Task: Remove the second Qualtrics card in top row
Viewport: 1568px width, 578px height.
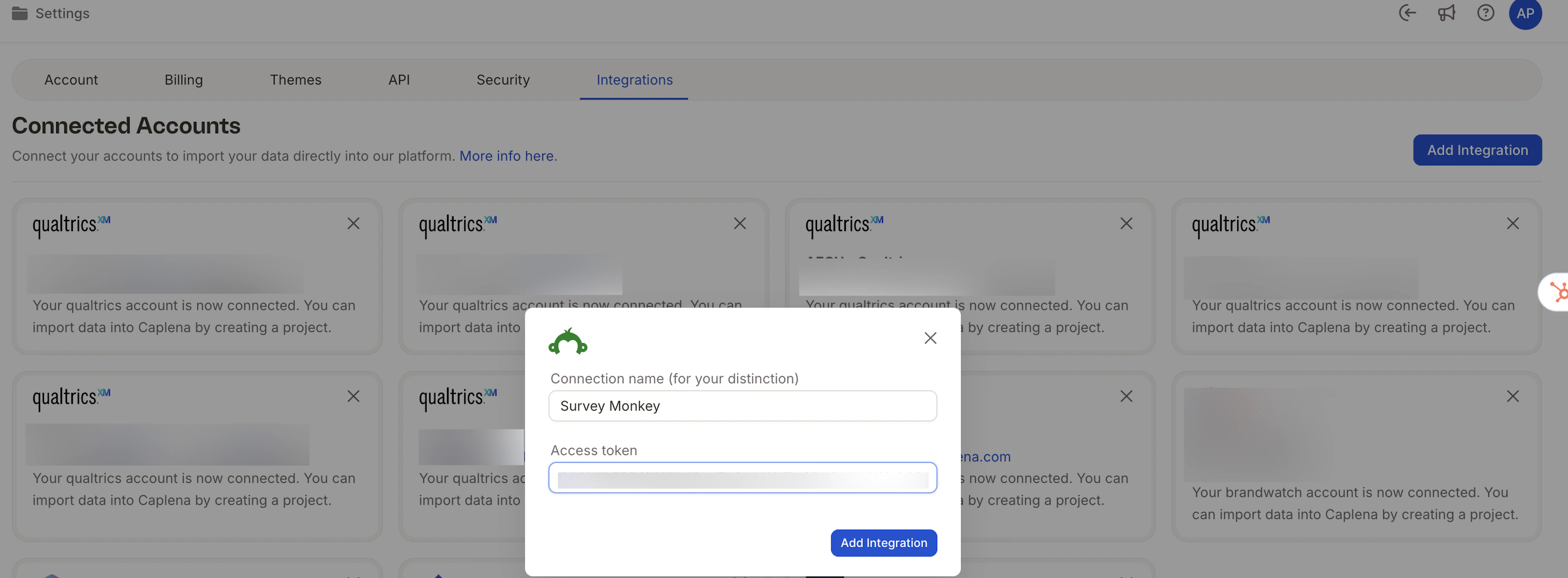Action: 740,223
